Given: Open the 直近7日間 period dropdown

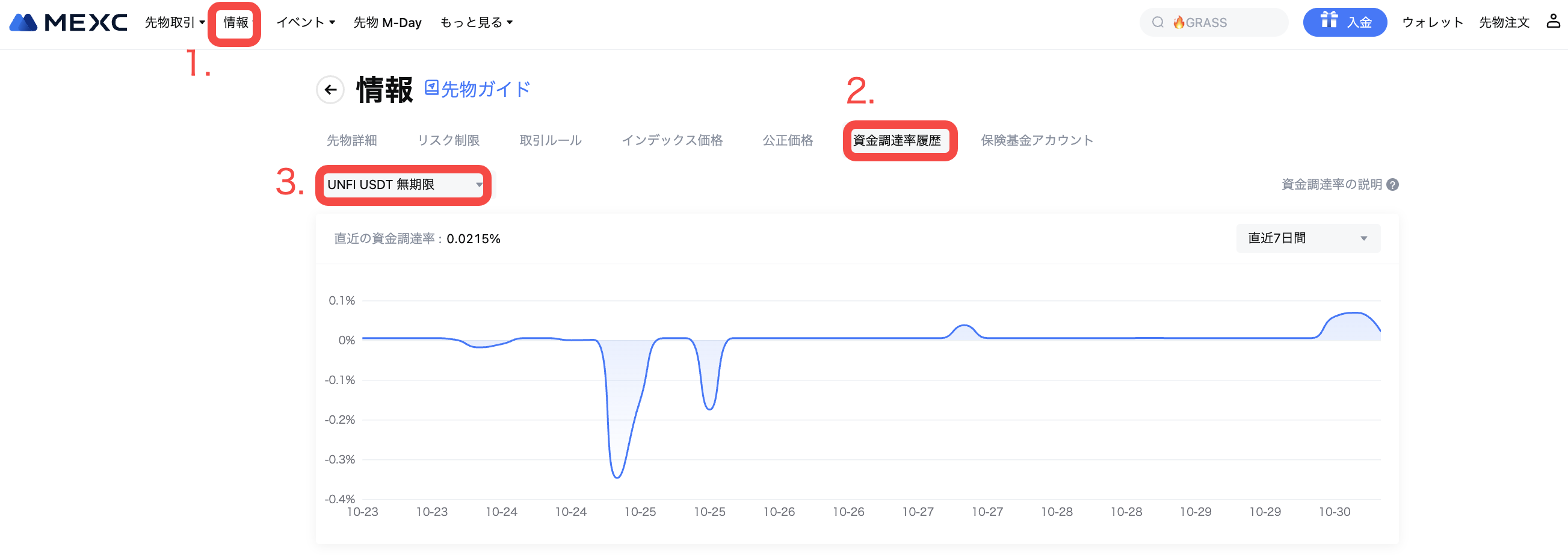Looking at the screenshot, I should click(x=1307, y=238).
